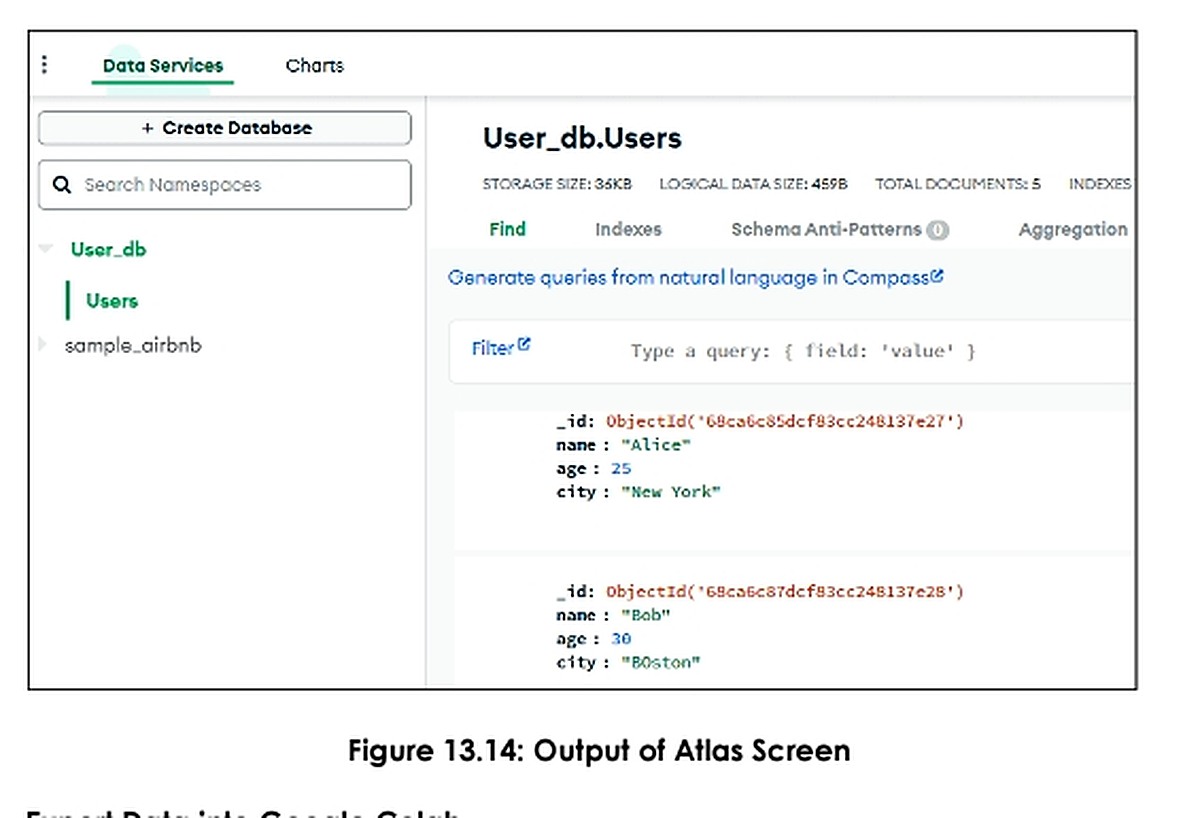Open the Indexes tab
Viewport: 1200px width, 818px height.
628,229
